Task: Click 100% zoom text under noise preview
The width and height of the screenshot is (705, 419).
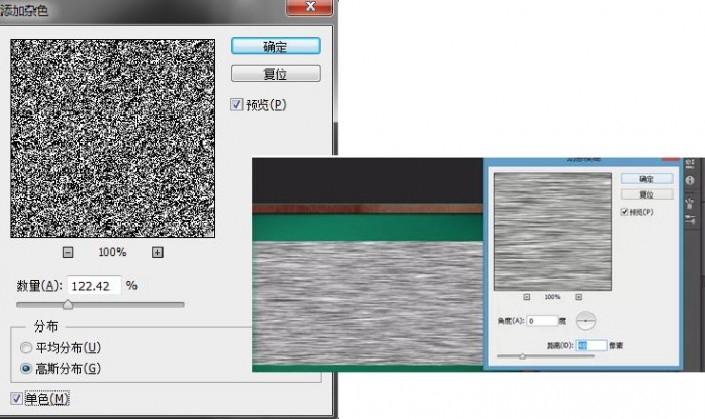Action: 112,252
